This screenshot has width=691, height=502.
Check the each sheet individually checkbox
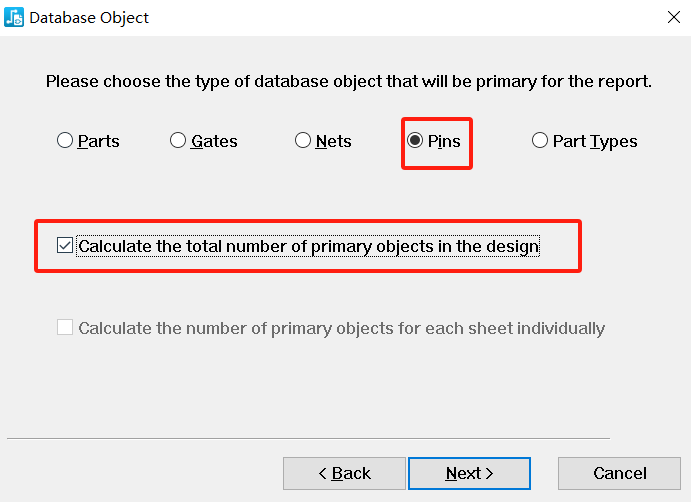pyautogui.click(x=65, y=327)
